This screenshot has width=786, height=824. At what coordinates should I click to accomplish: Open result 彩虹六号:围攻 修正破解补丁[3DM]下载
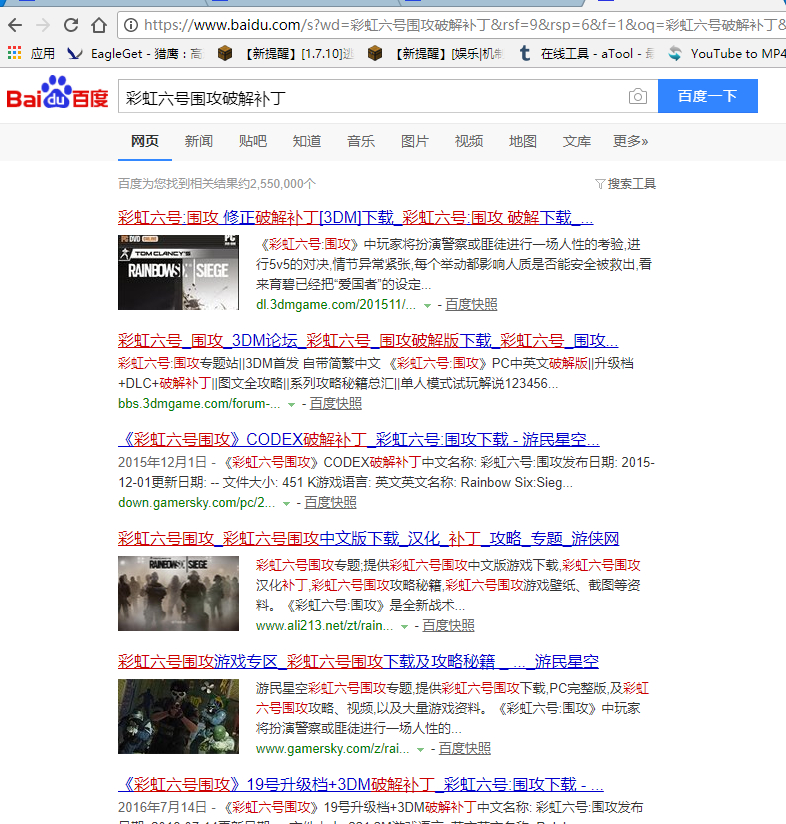355,217
